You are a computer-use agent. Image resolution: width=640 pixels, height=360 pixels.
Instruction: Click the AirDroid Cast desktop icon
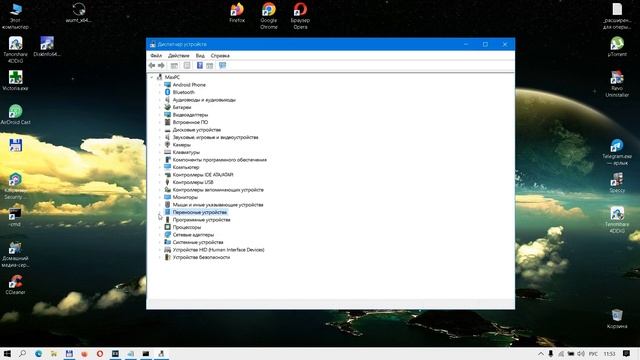(x=16, y=114)
